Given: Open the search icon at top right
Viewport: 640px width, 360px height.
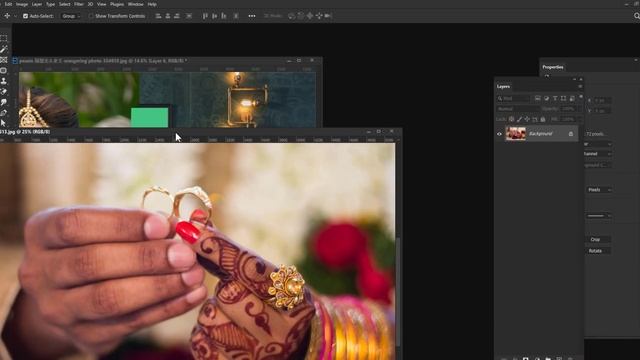Looking at the screenshot, I should 637,16.
